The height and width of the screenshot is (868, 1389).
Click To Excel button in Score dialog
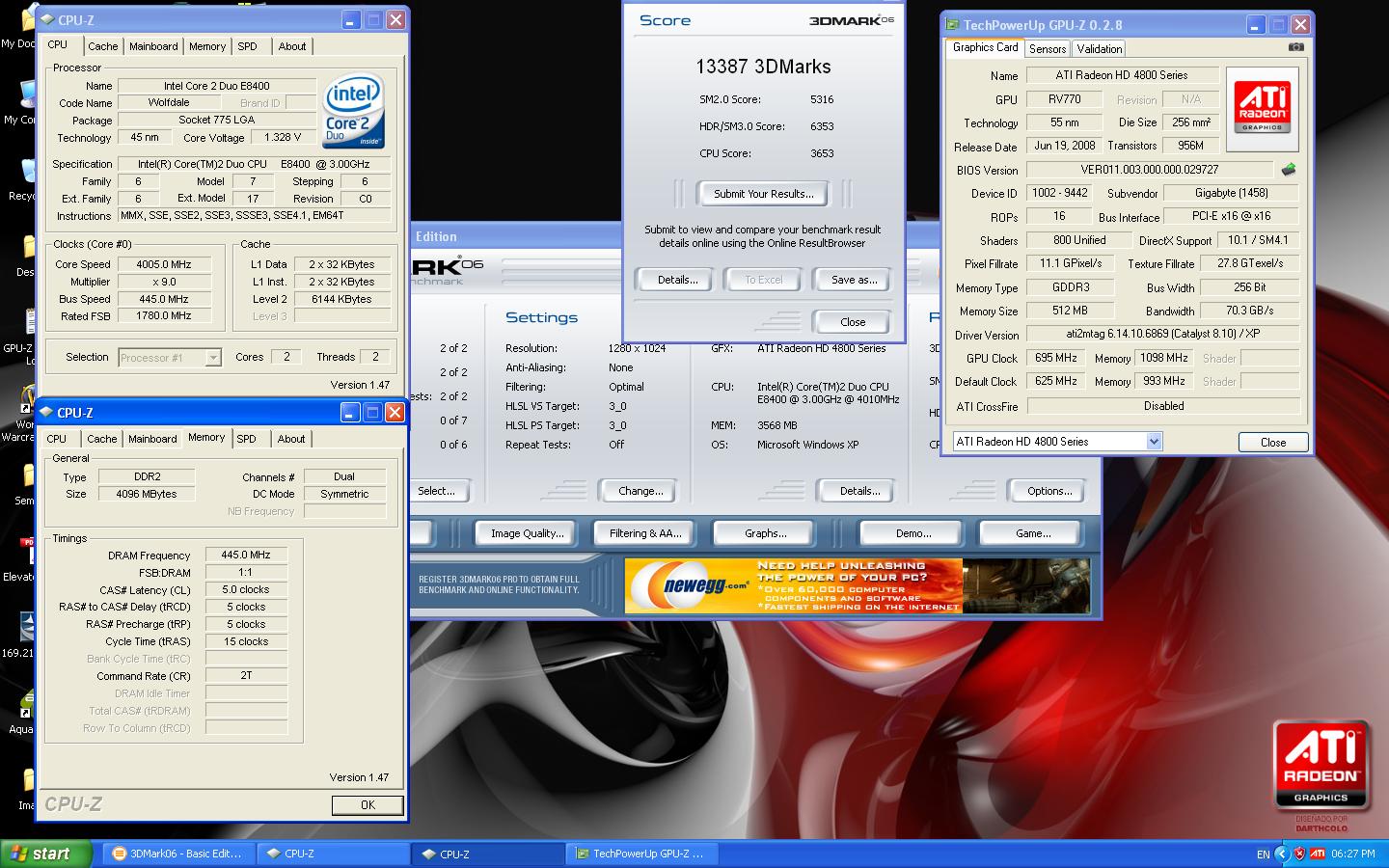(x=763, y=280)
